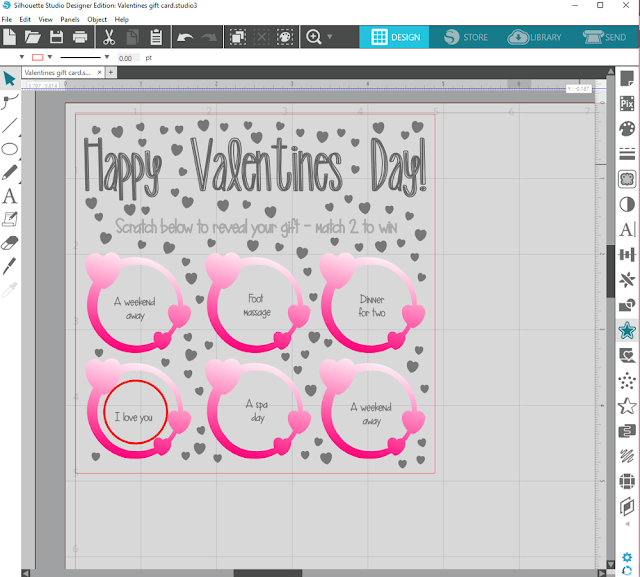Open the Replicate panel

[627, 280]
